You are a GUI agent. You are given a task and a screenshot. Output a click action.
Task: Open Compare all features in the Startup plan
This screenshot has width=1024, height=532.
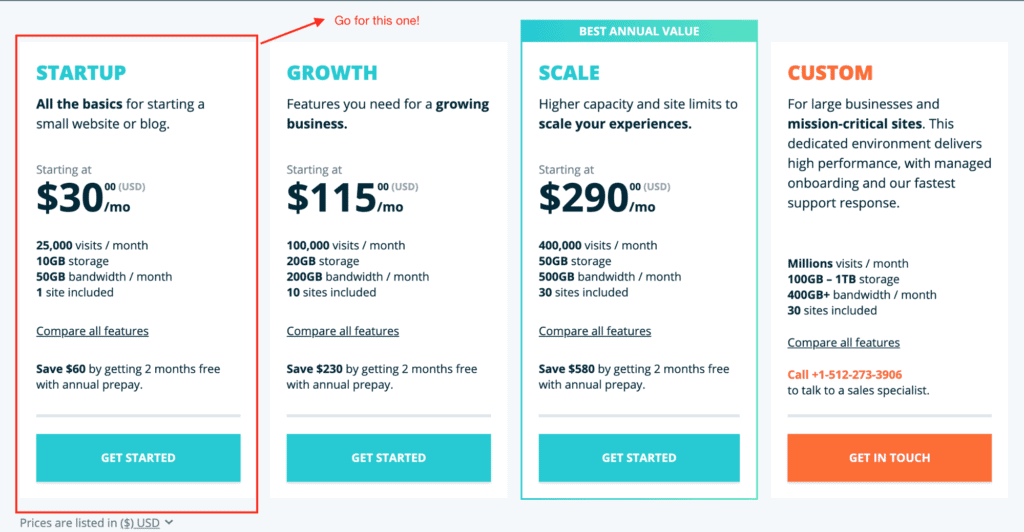tap(92, 331)
